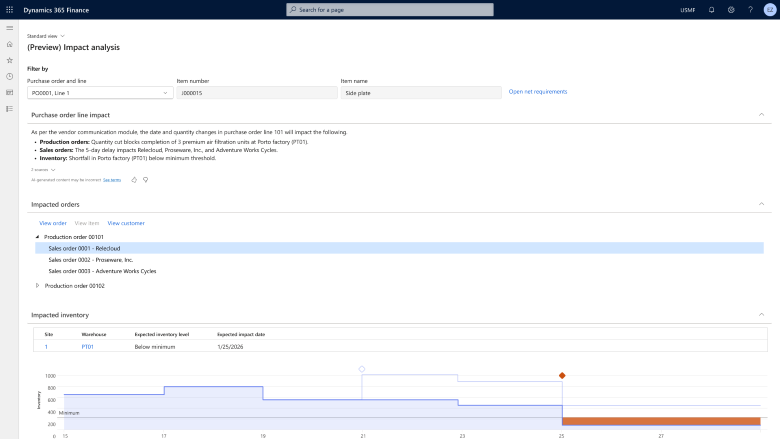Click View order action

[53, 223]
